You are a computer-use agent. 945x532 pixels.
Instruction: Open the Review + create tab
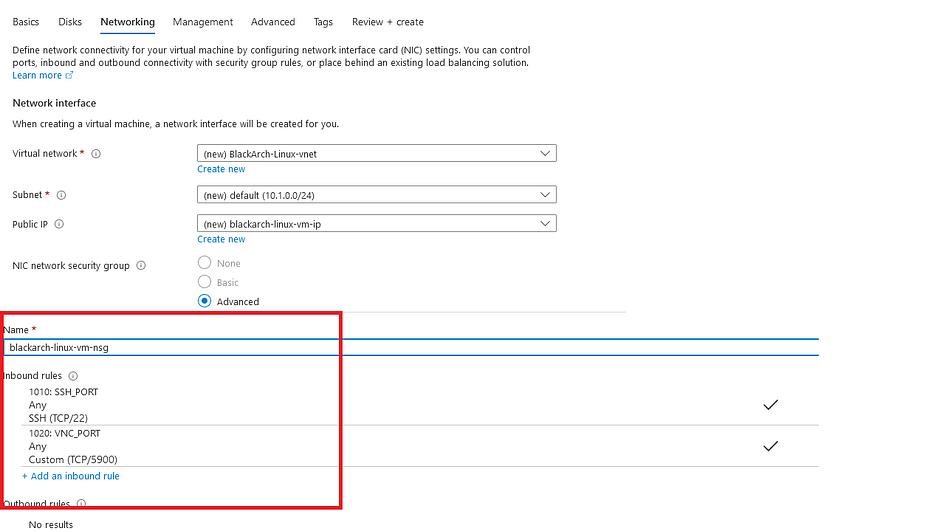pos(388,22)
